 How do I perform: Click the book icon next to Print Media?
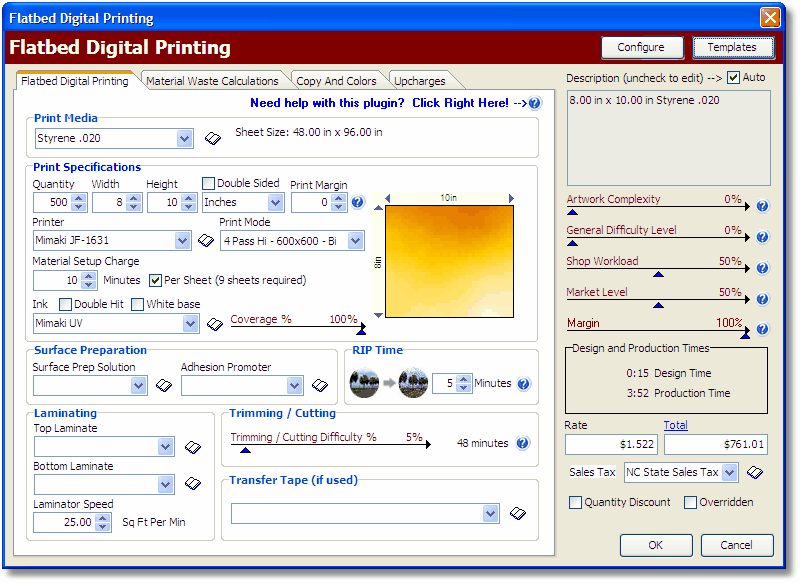pyautogui.click(x=212, y=138)
